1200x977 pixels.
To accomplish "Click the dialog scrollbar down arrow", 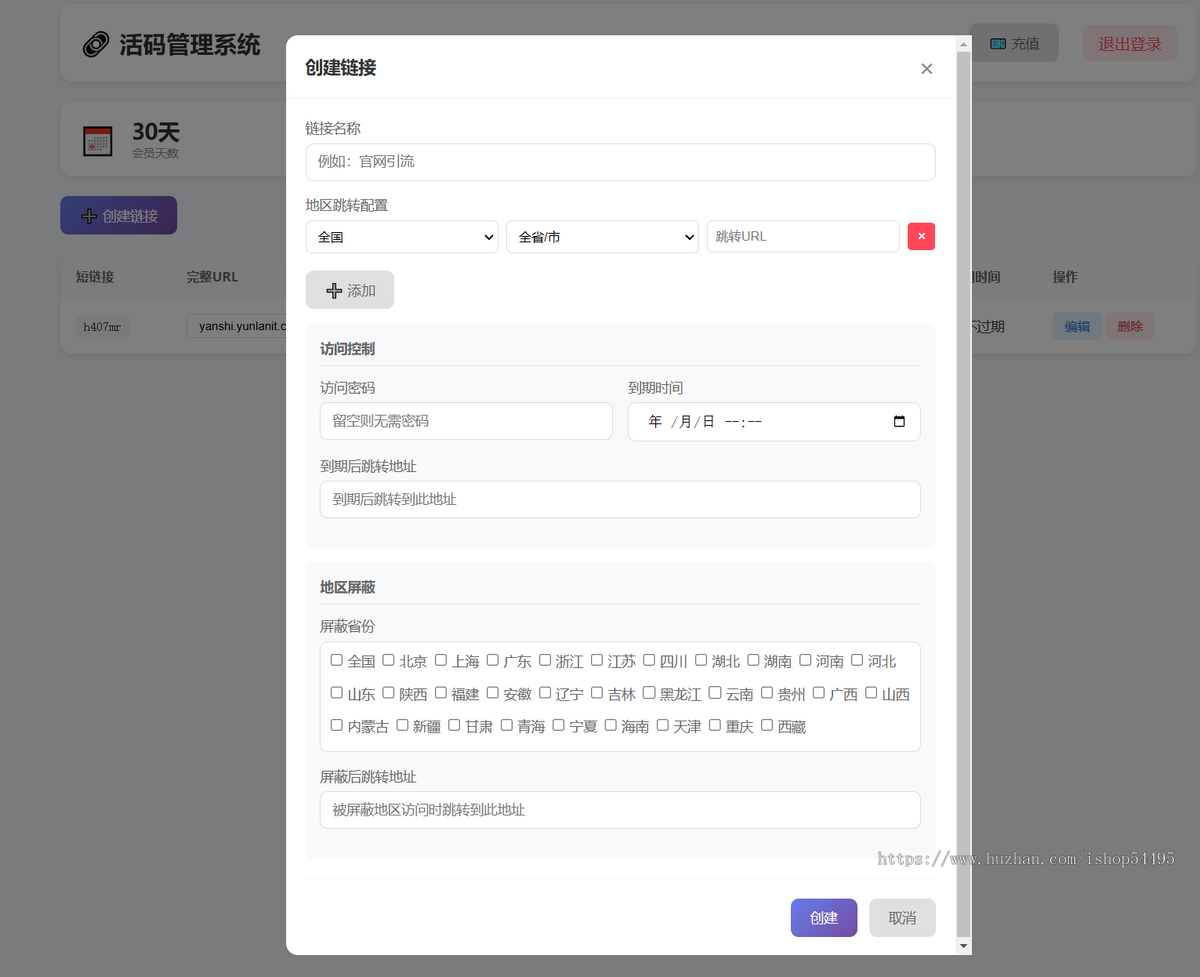I will click(x=964, y=946).
